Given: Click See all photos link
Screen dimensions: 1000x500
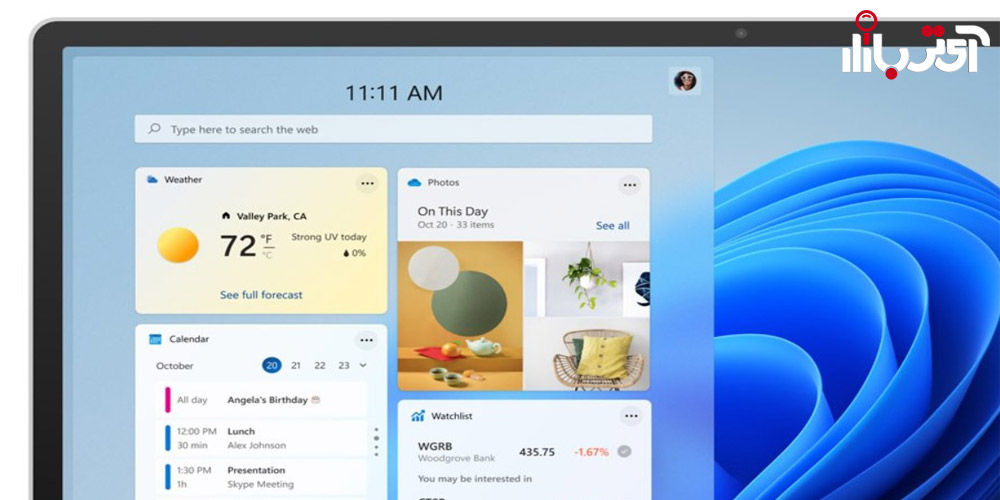Looking at the screenshot, I should click(x=613, y=225).
